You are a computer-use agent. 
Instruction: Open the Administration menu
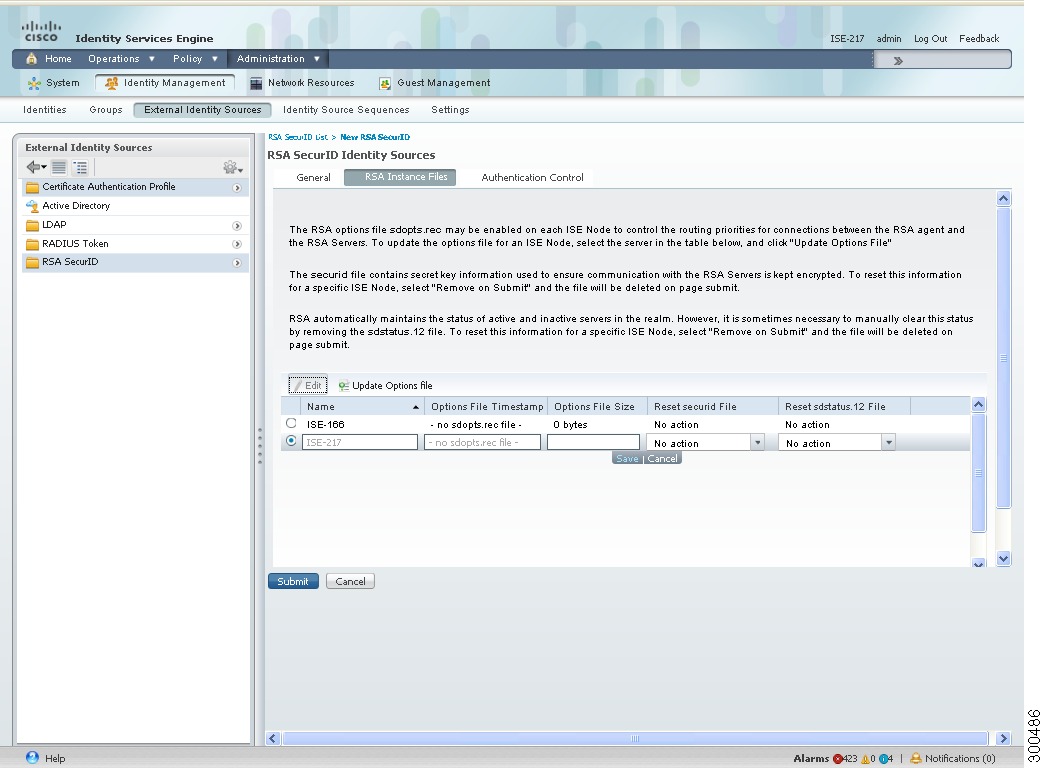[x=278, y=59]
